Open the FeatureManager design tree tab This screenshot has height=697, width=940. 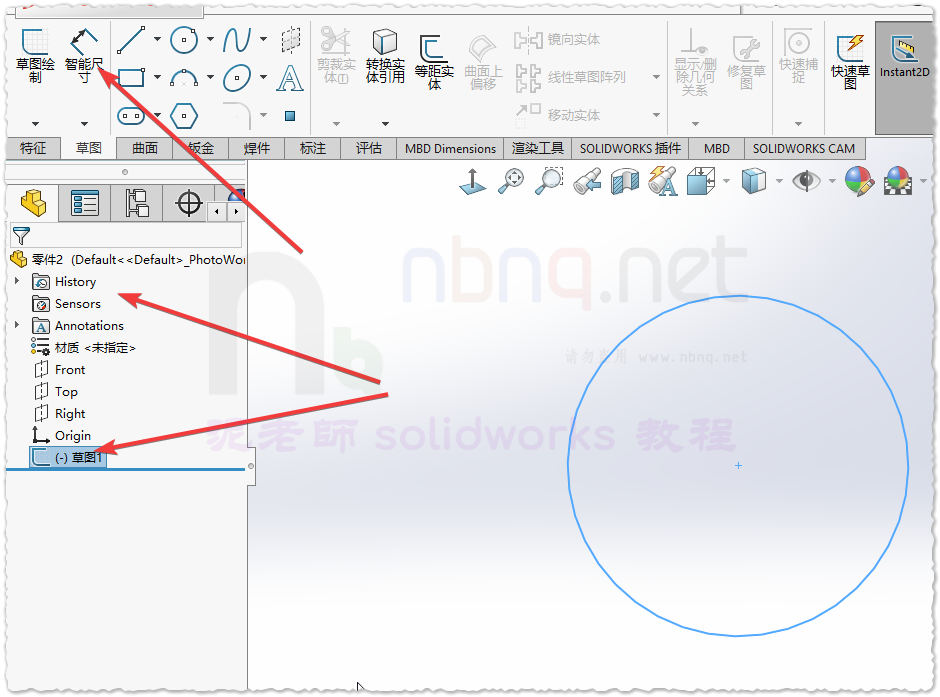tap(33, 203)
